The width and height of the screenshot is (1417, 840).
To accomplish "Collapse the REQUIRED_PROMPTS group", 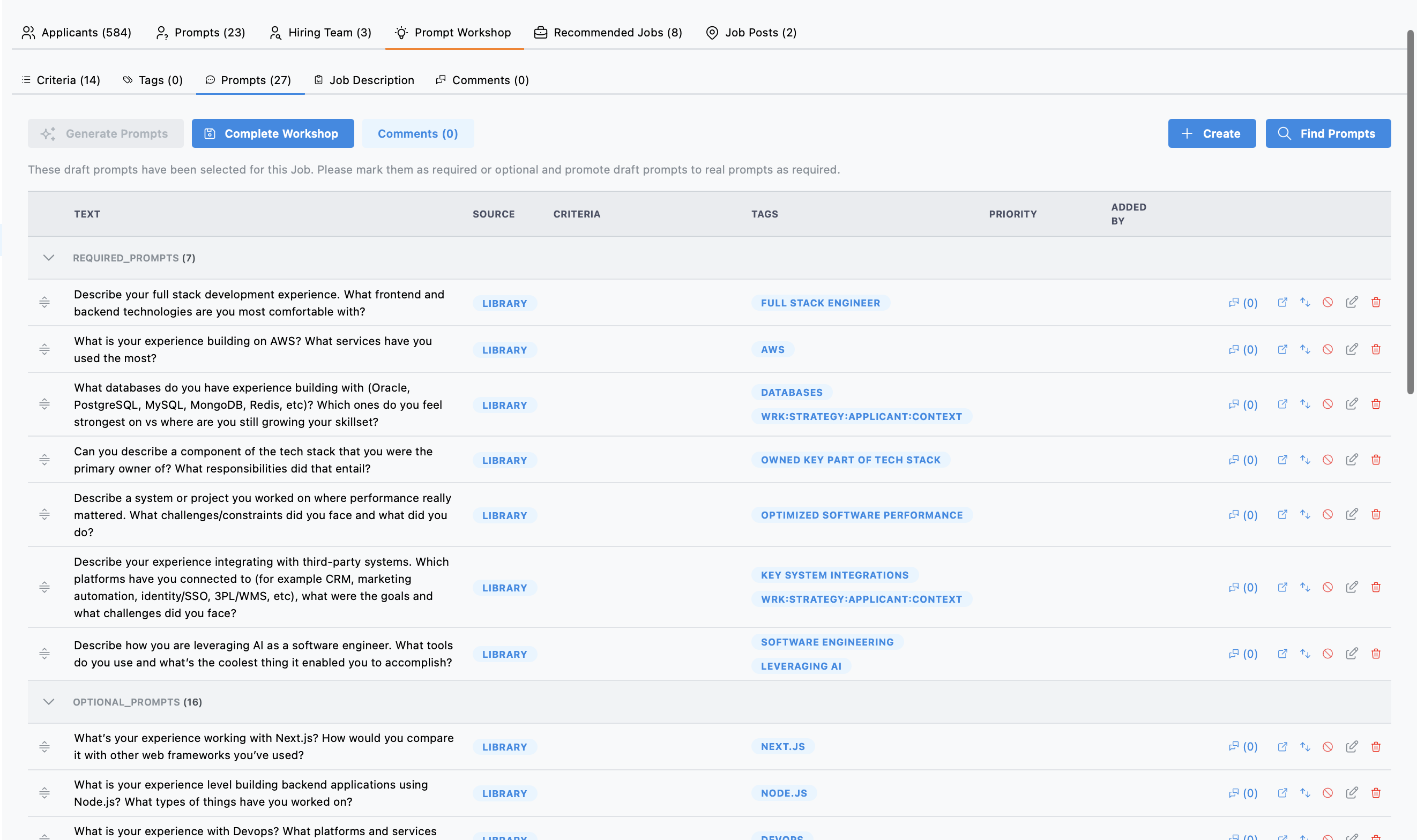I will pyautogui.click(x=49, y=258).
